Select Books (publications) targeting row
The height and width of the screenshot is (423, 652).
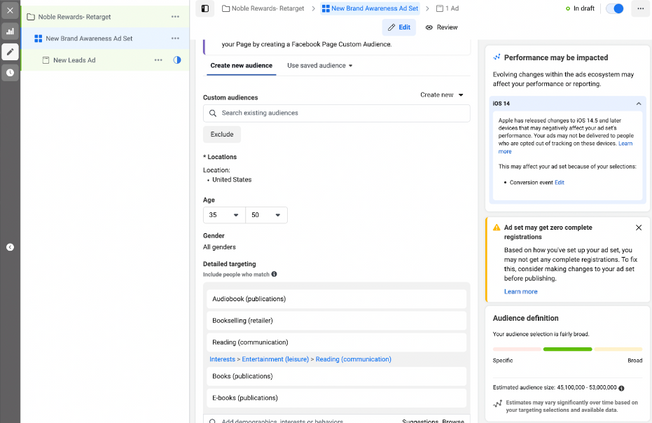tap(337, 376)
